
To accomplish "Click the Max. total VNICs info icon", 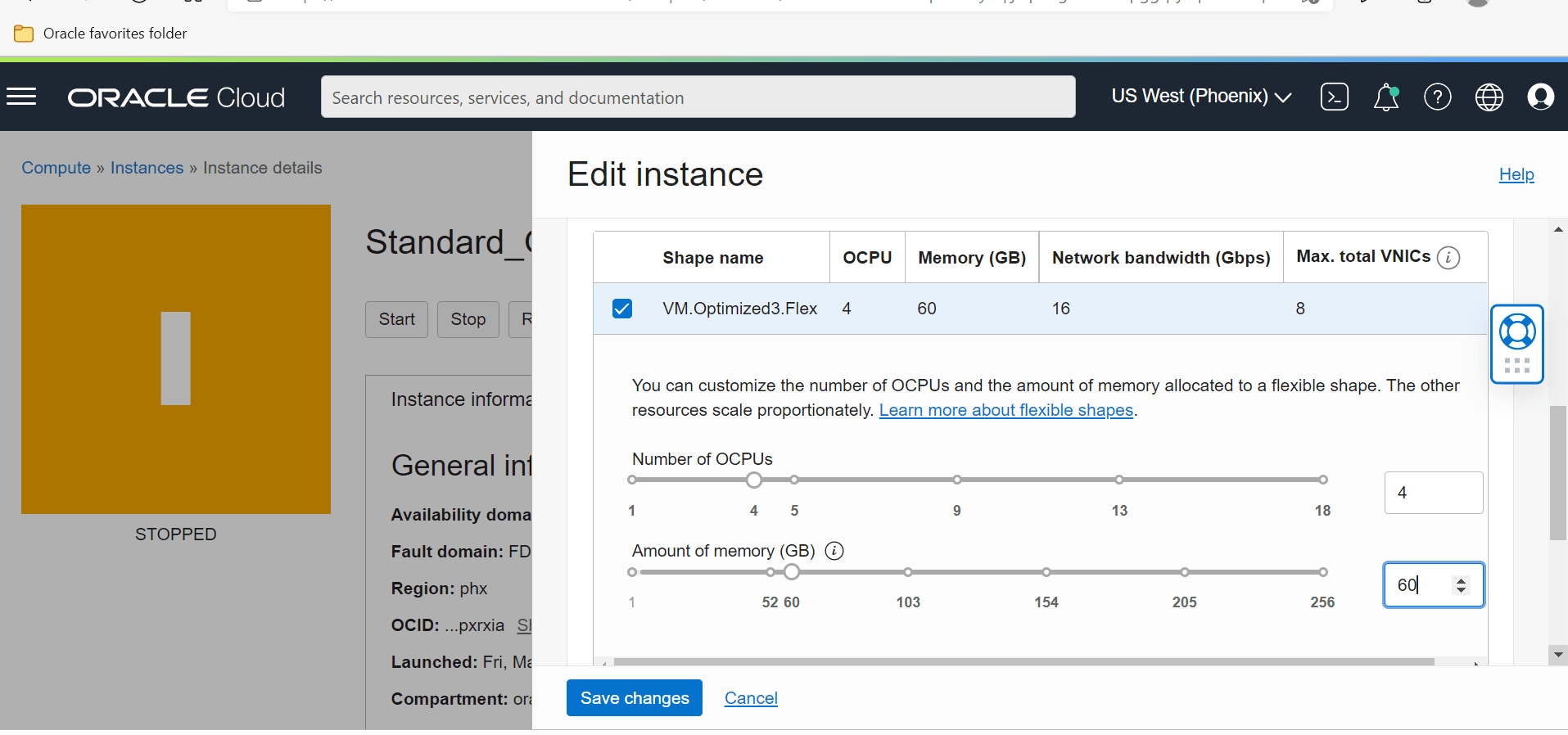I will [1448, 258].
